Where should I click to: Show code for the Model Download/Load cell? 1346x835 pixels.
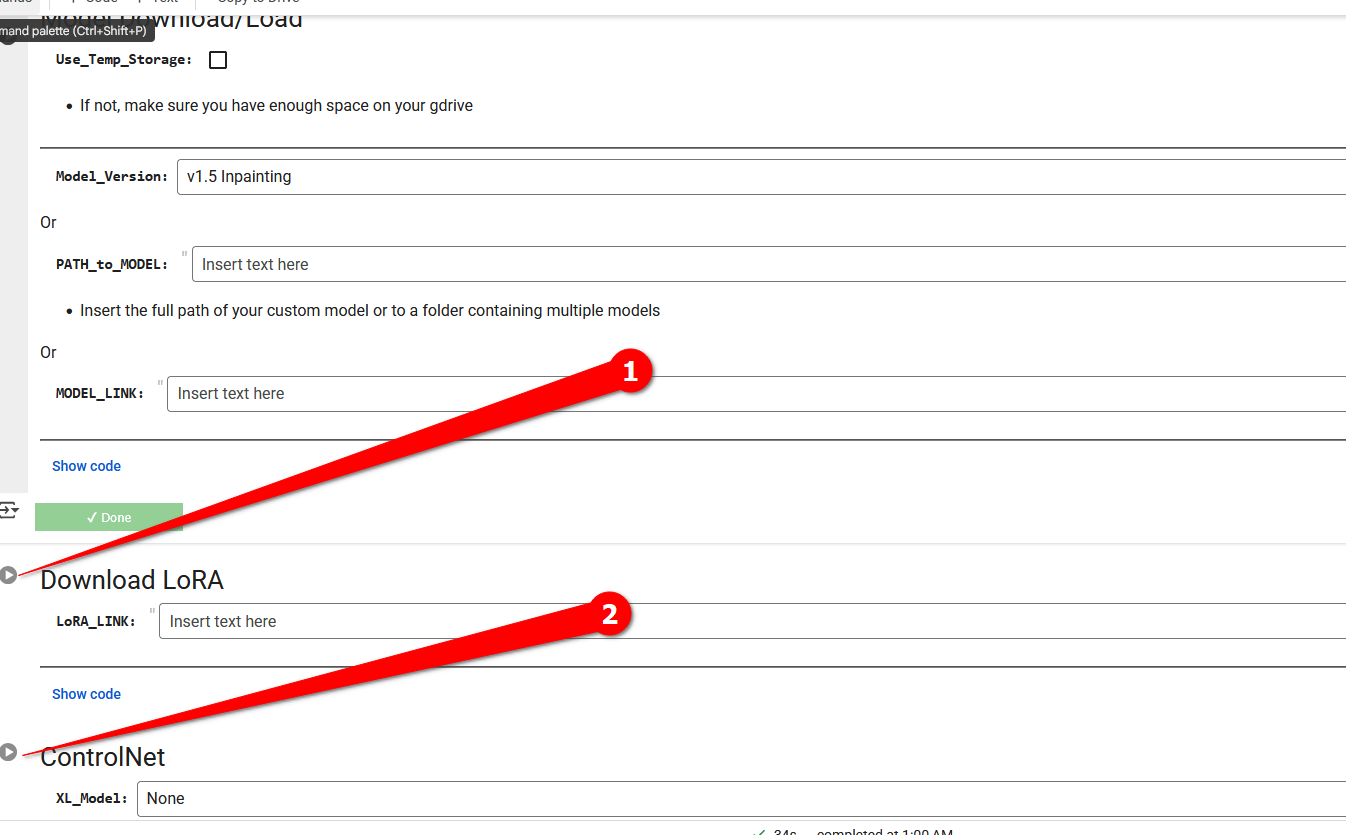86,466
